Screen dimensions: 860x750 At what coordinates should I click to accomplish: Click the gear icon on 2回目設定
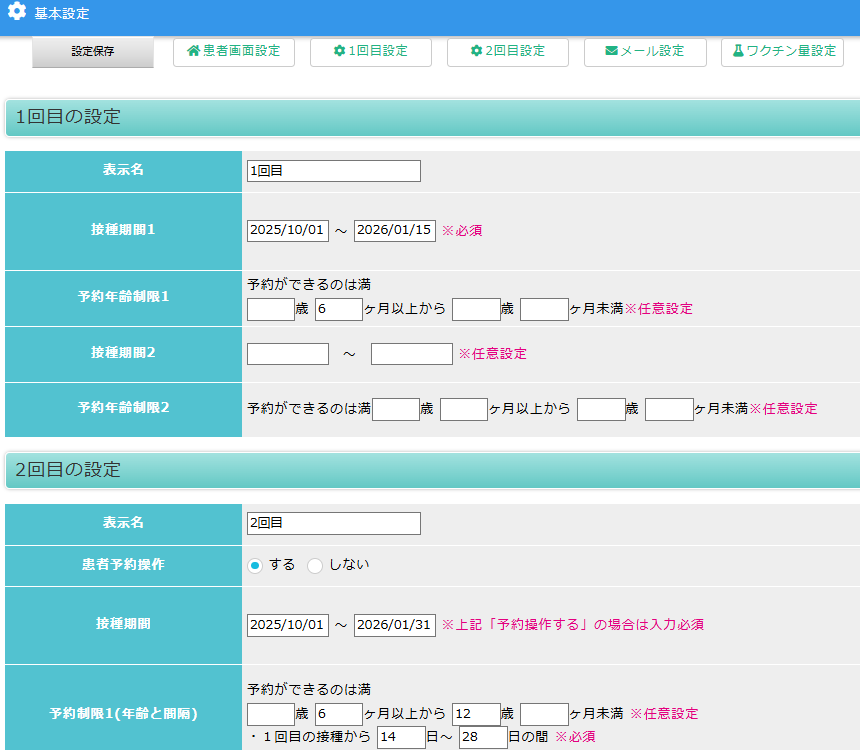point(477,51)
